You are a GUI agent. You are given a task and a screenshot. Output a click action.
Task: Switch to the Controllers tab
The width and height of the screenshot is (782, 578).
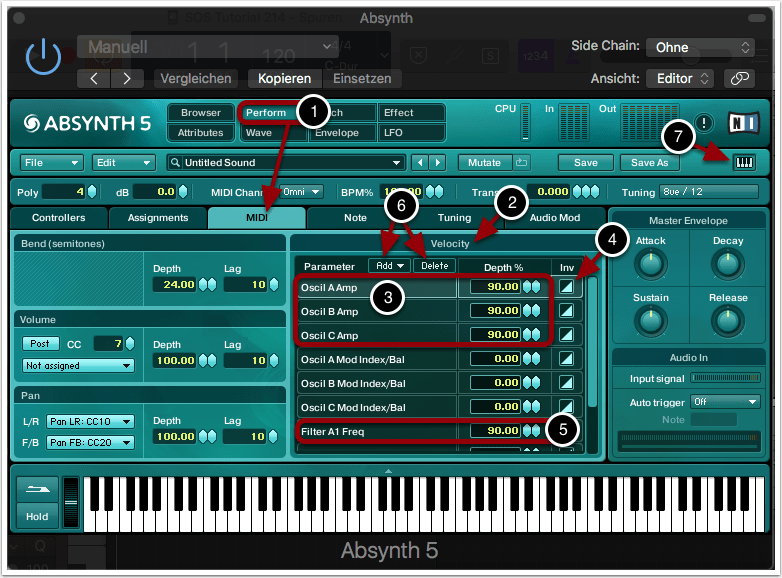(59, 218)
